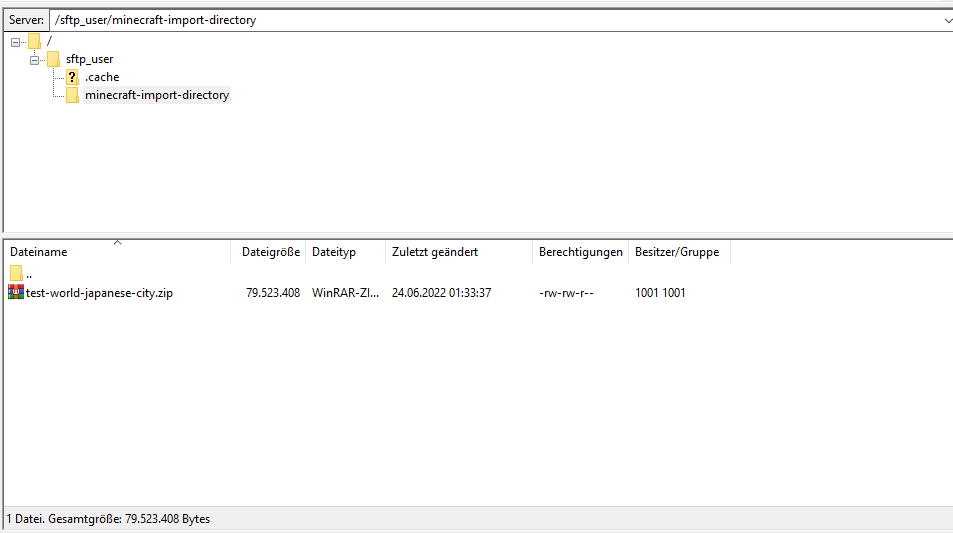Click the WinRAR icon of the zip file
The image size is (953, 533).
(x=16, y=292)
